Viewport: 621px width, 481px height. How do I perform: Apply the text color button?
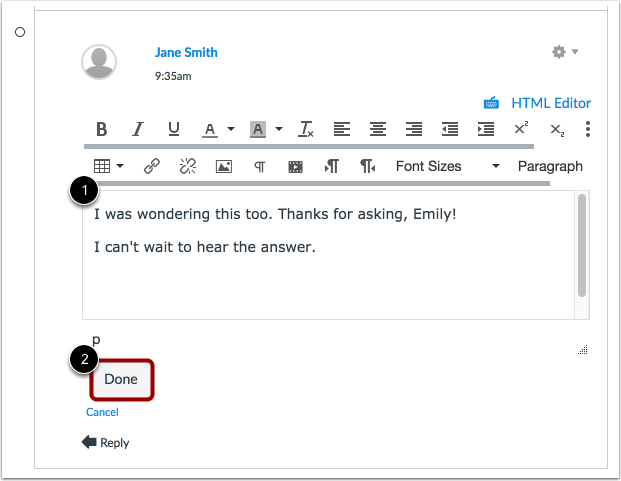(x=210, y=129)
